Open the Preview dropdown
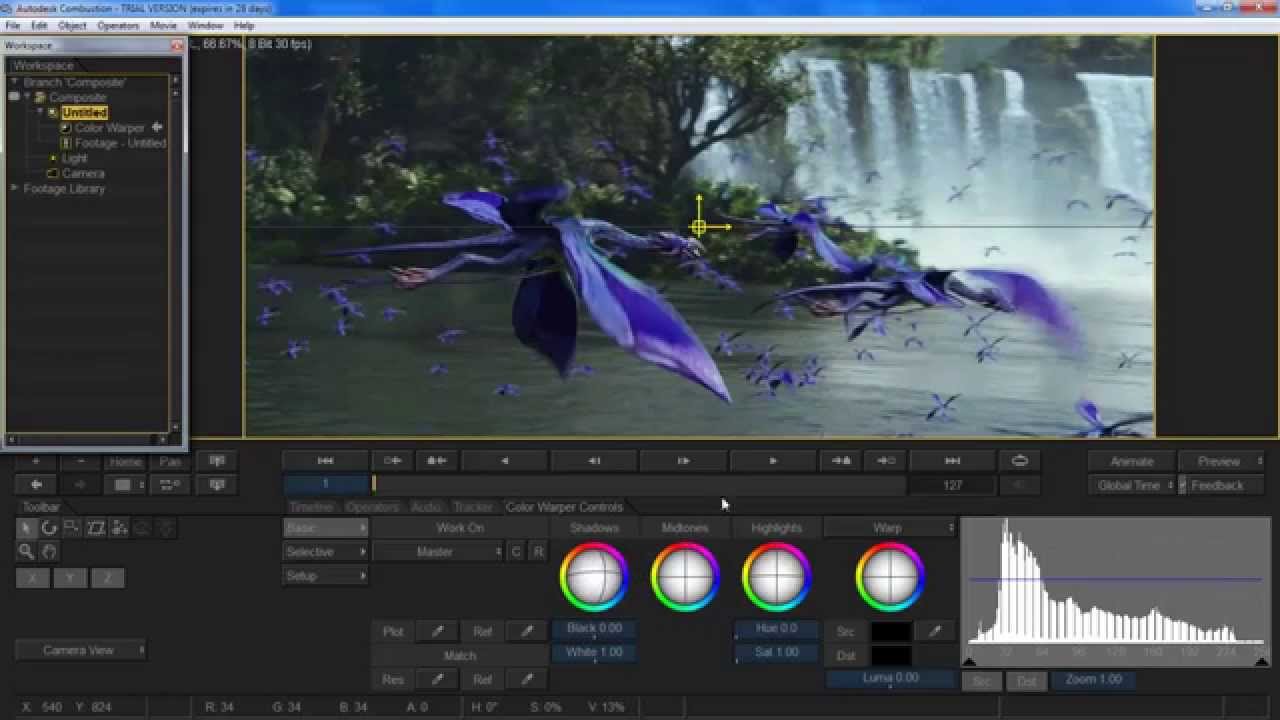The width and height of the screenshot is (1280, 720). click(x=1221, y=461)
